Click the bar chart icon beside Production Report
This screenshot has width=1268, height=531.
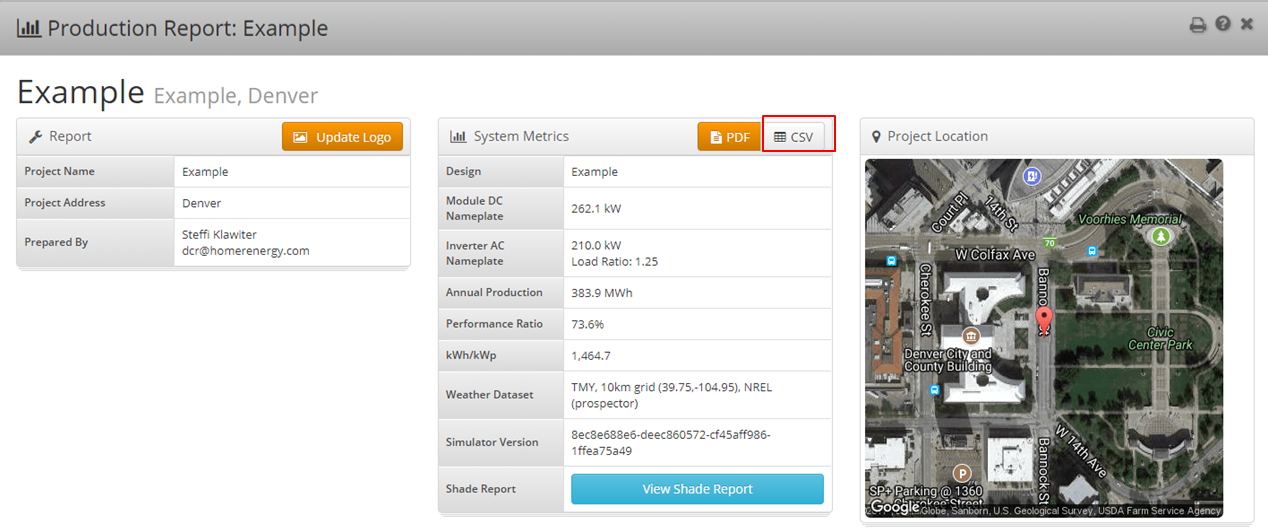pyautogui.click(x=29, y=27)
